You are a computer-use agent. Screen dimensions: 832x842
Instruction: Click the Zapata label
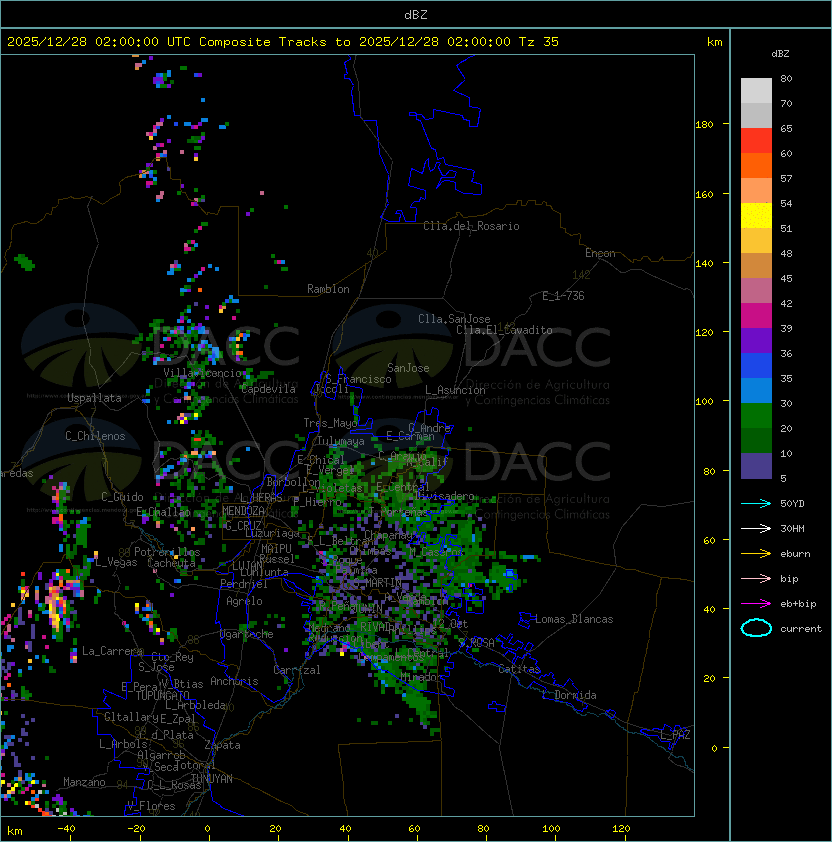pos(222,745)
